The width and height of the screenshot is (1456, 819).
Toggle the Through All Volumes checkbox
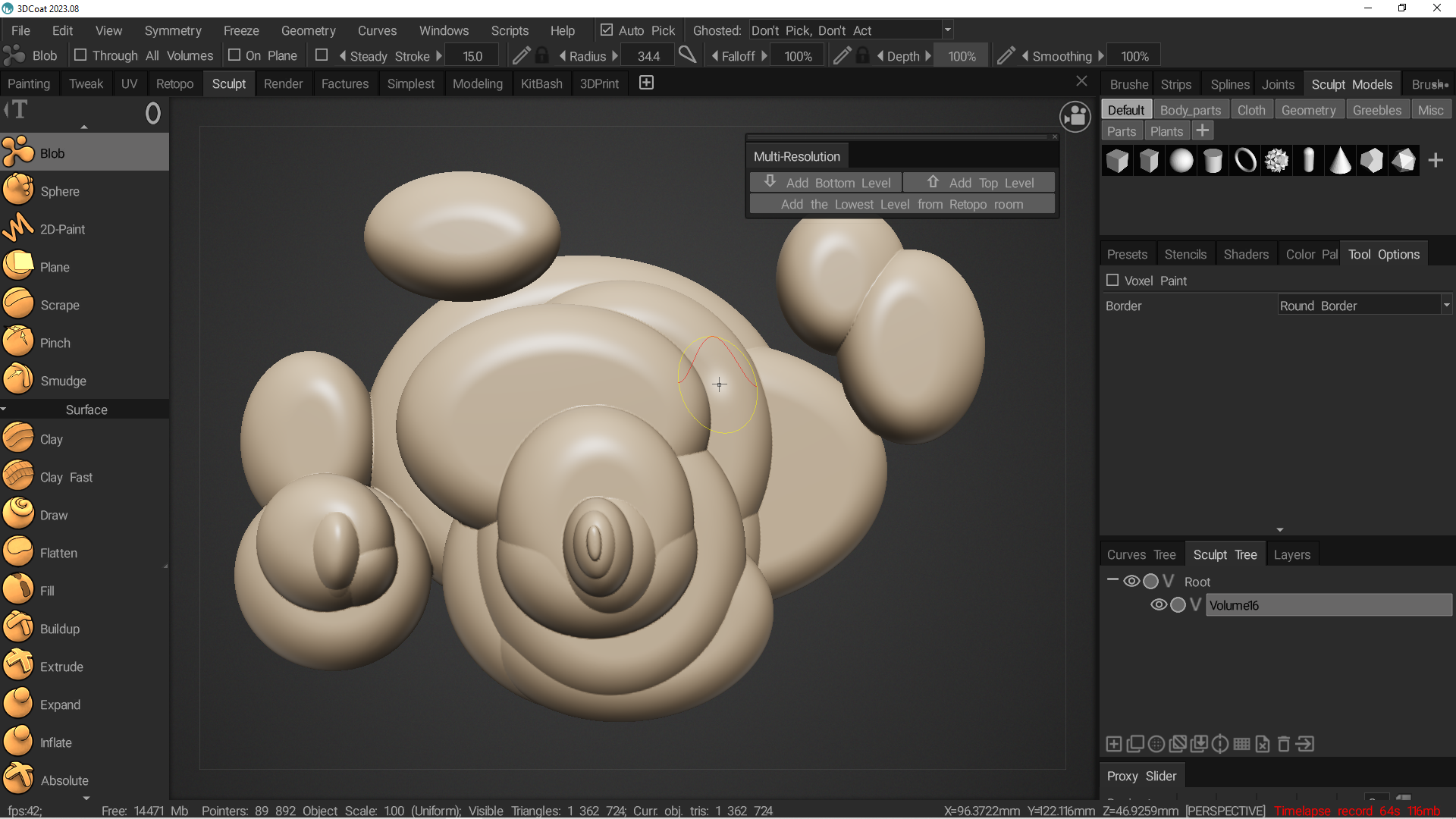[x=80, y=55]
